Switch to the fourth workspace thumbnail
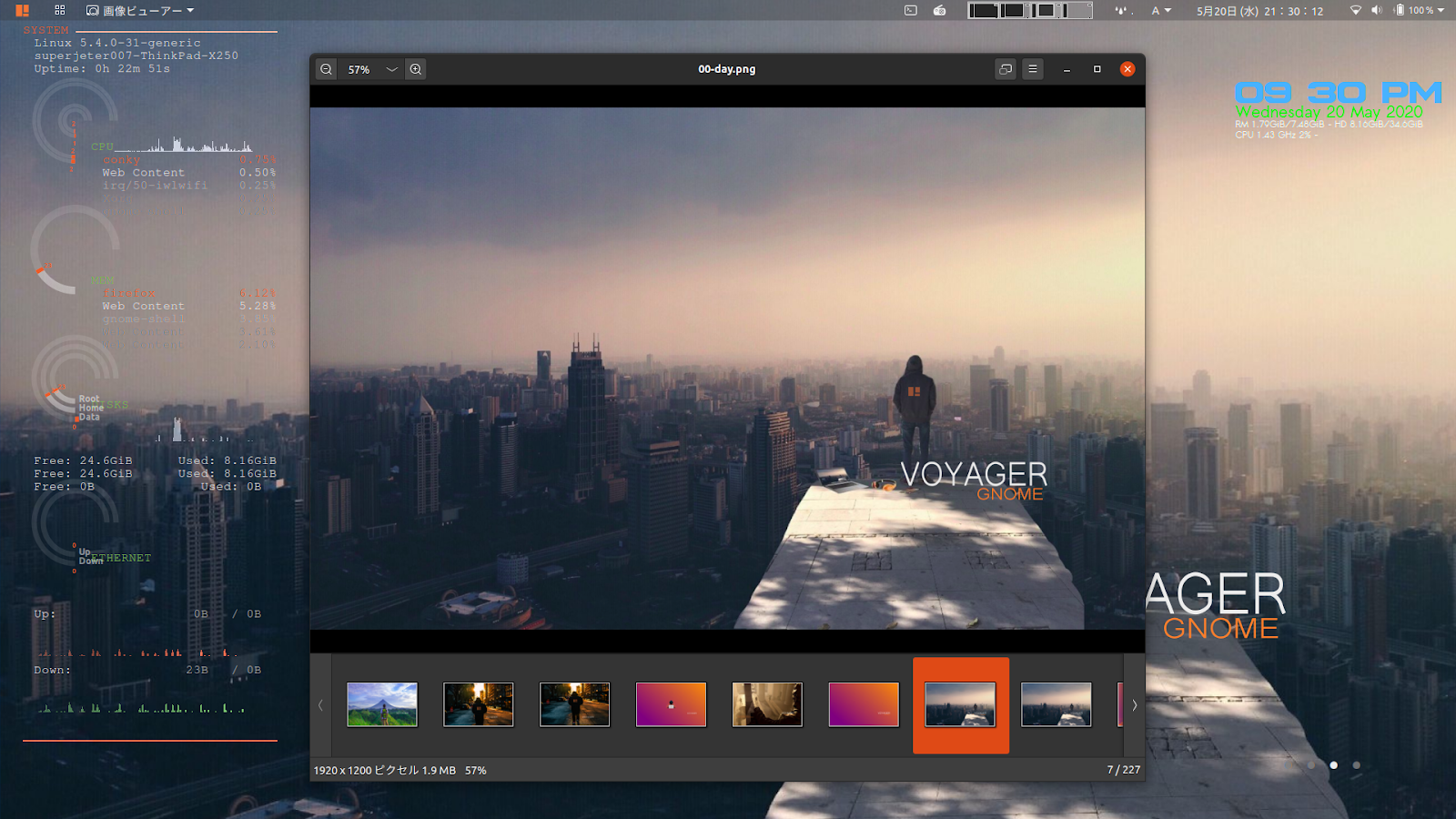Screen dimensions: 1456x819 pyautogui.click(x=1077, y=11)
